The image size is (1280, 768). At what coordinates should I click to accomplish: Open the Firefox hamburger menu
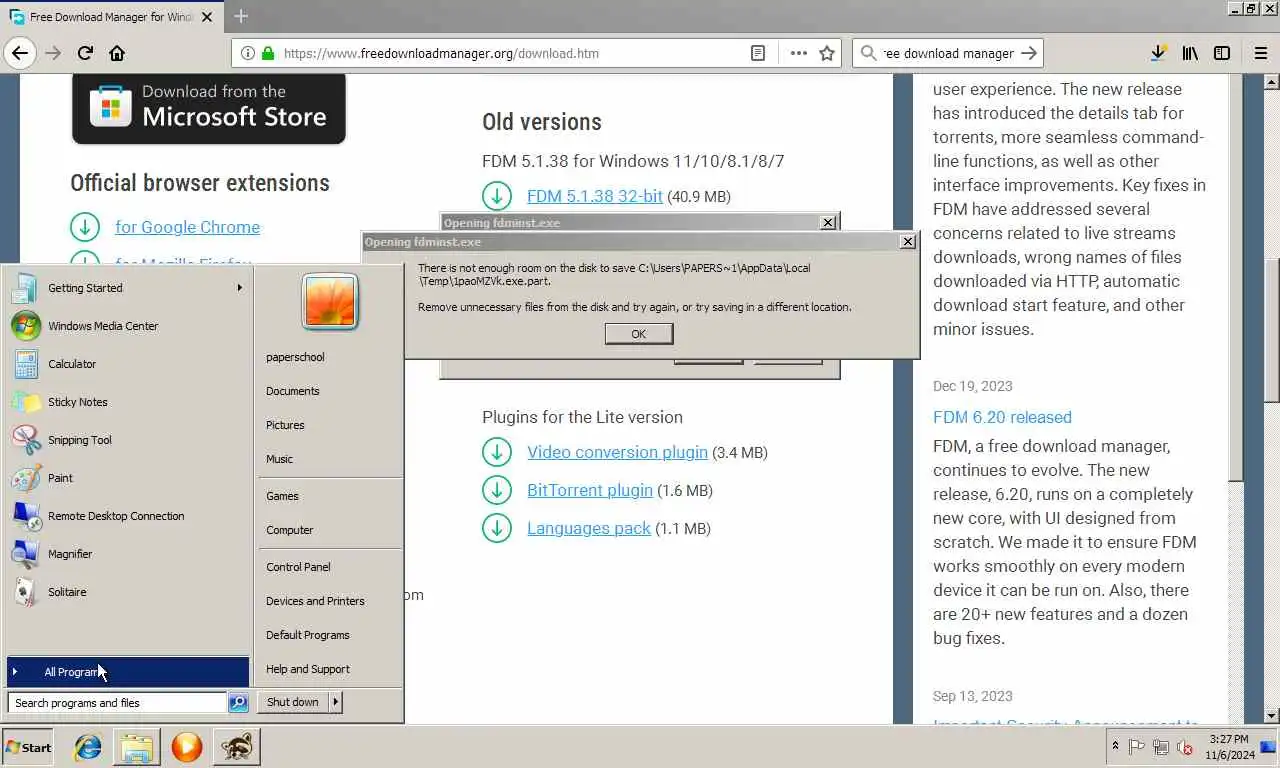point(1260,53)
